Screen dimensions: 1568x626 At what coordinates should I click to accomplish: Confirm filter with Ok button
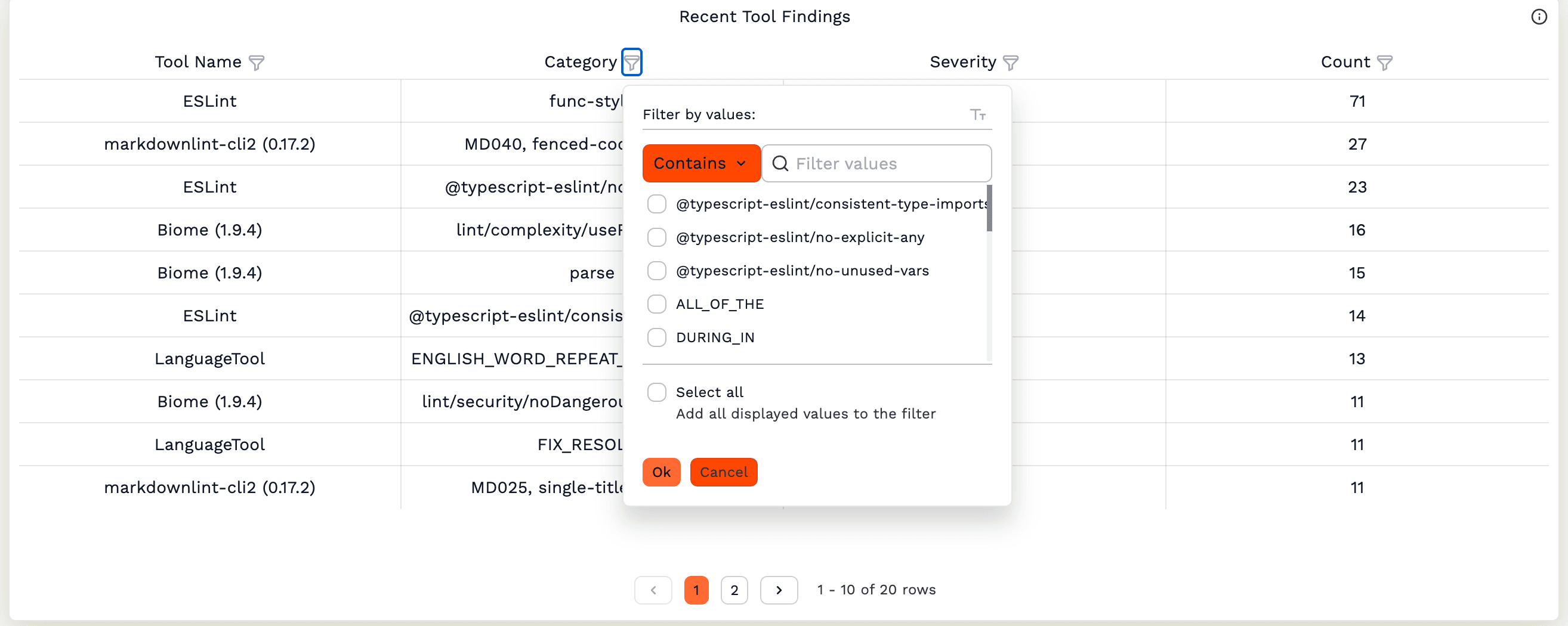point(662,473)
